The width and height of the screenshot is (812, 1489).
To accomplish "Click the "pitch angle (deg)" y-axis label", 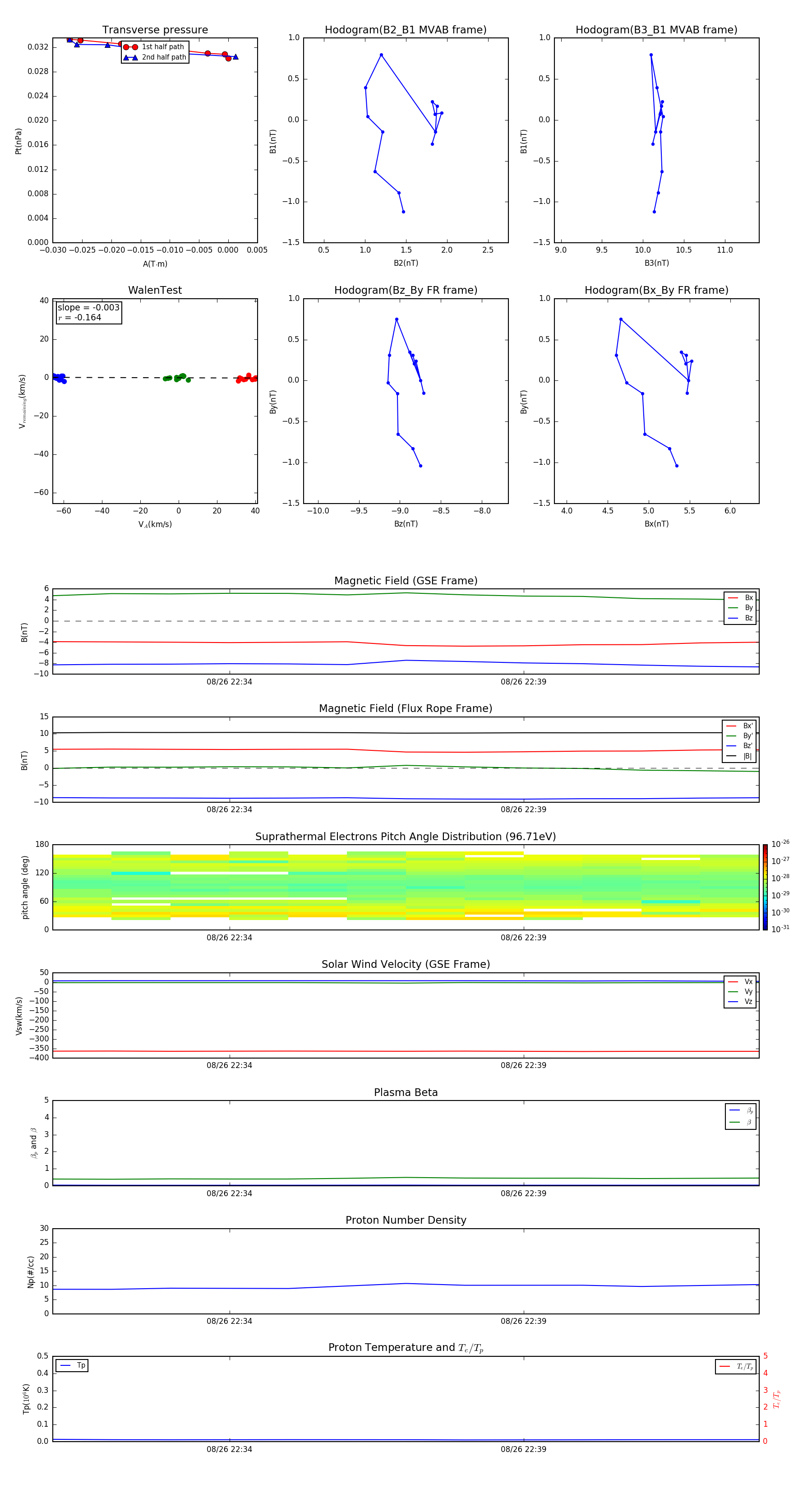I will pyautogui.click(x=25, y=887).
